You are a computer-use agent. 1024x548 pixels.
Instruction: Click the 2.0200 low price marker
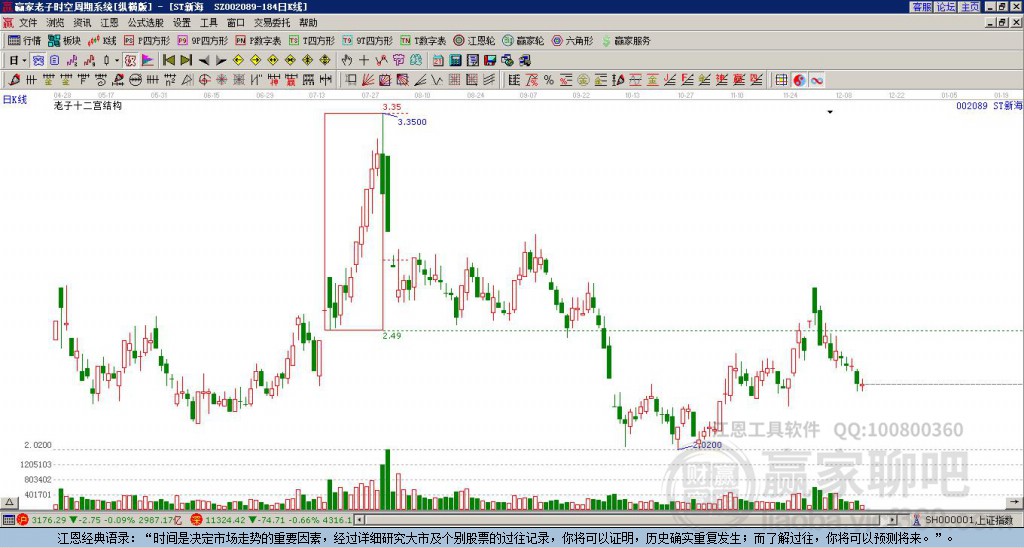pos(708,445)
